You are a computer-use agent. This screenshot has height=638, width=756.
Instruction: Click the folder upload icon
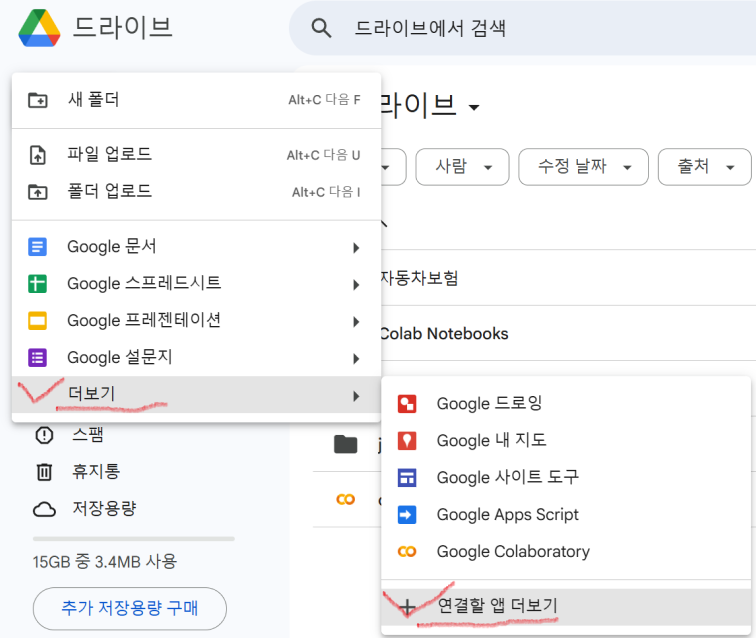[x=38, y=192]
